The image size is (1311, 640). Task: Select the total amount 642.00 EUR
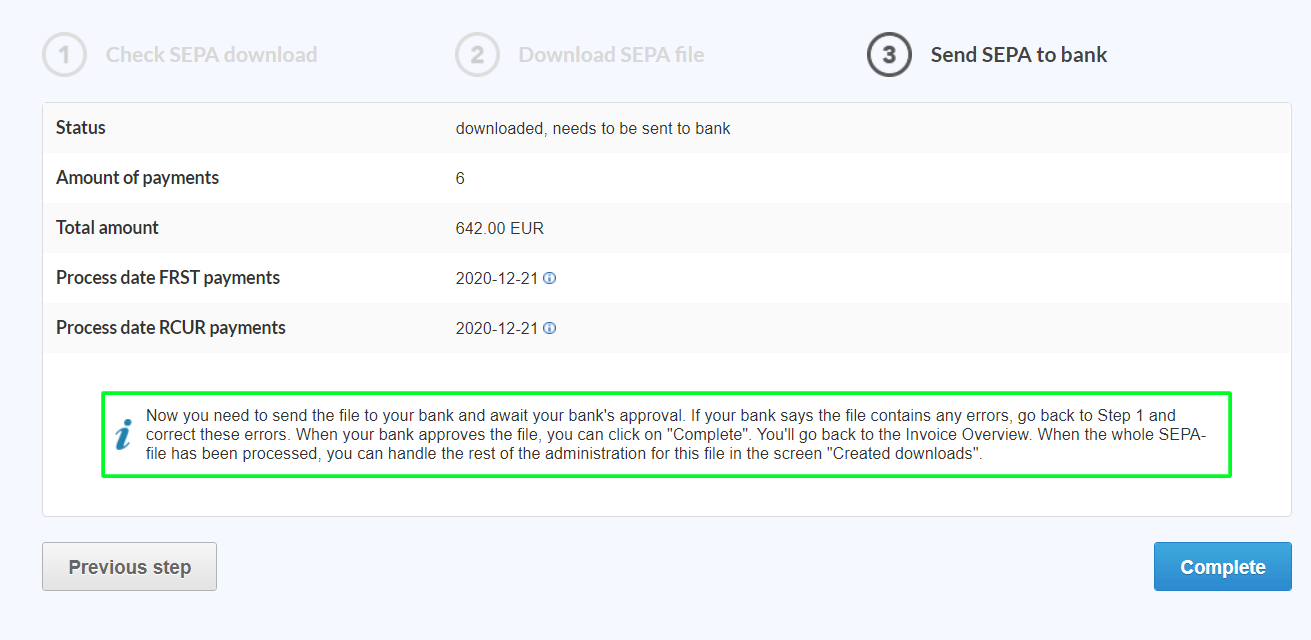pyautogui.click(x=498, y=227)
